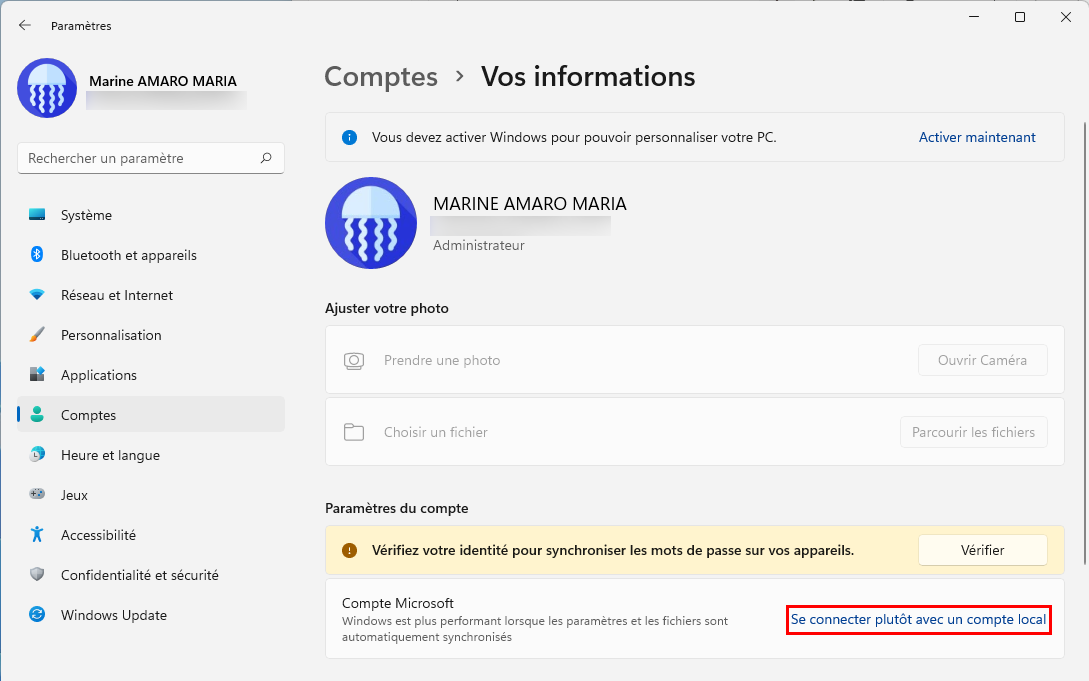Image resolution: width=1089 pixels, height=681 pixels.
Task: Select Applications in the sidebar
Action: [x=151, y=375]
